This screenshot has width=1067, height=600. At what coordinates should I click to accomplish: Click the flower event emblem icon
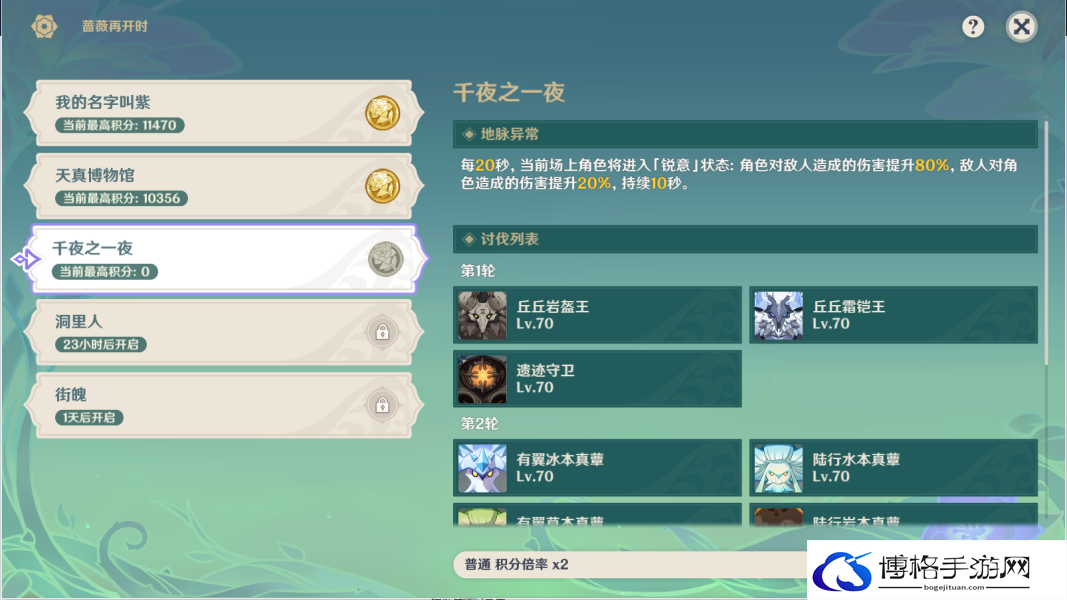[44, 26]
